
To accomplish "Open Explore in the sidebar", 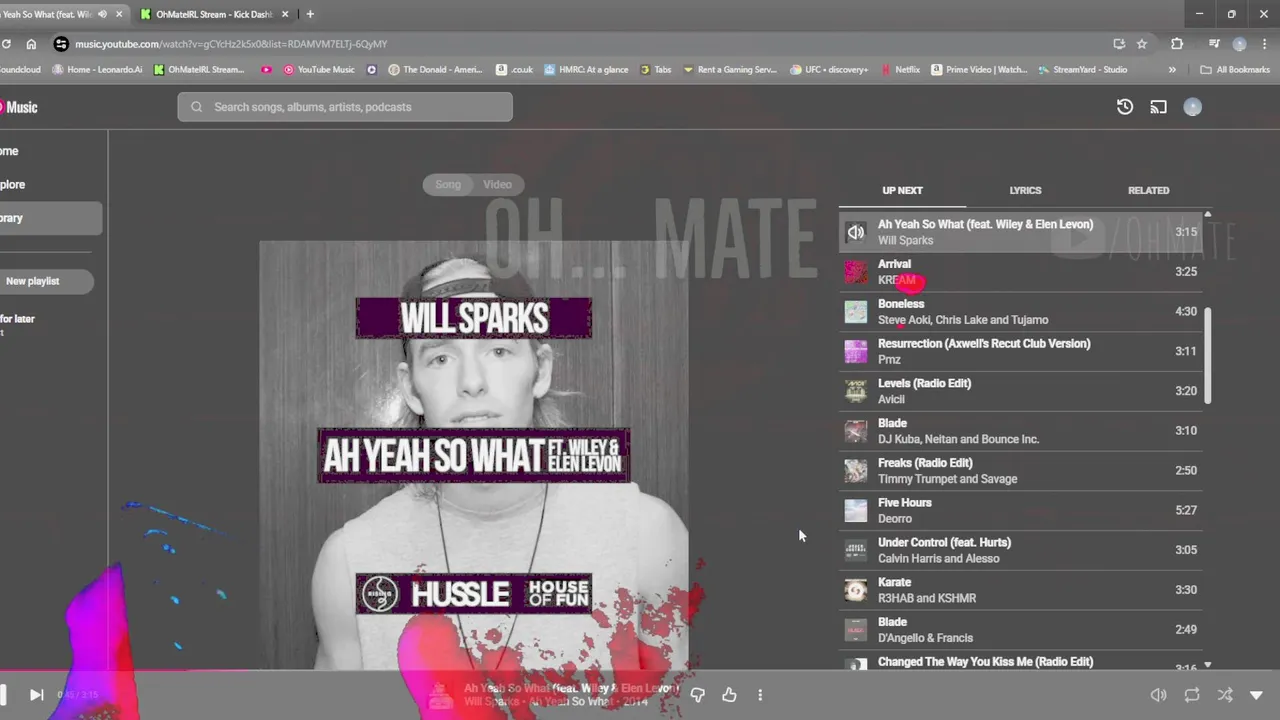I will tap(13, 184).
